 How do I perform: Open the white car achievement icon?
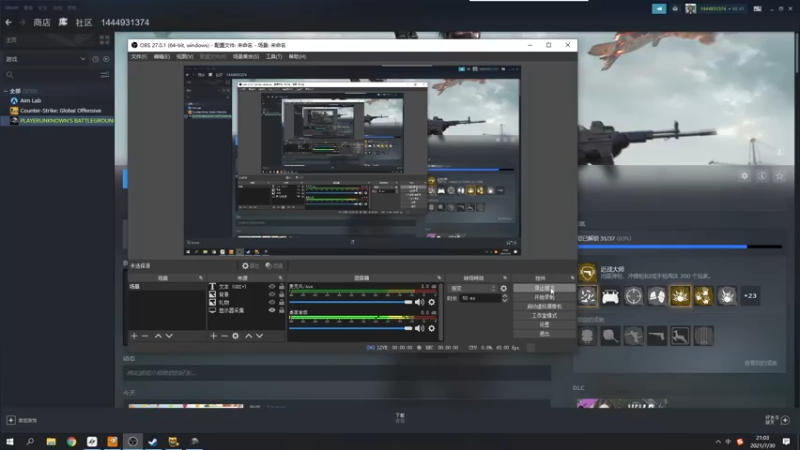610,296
